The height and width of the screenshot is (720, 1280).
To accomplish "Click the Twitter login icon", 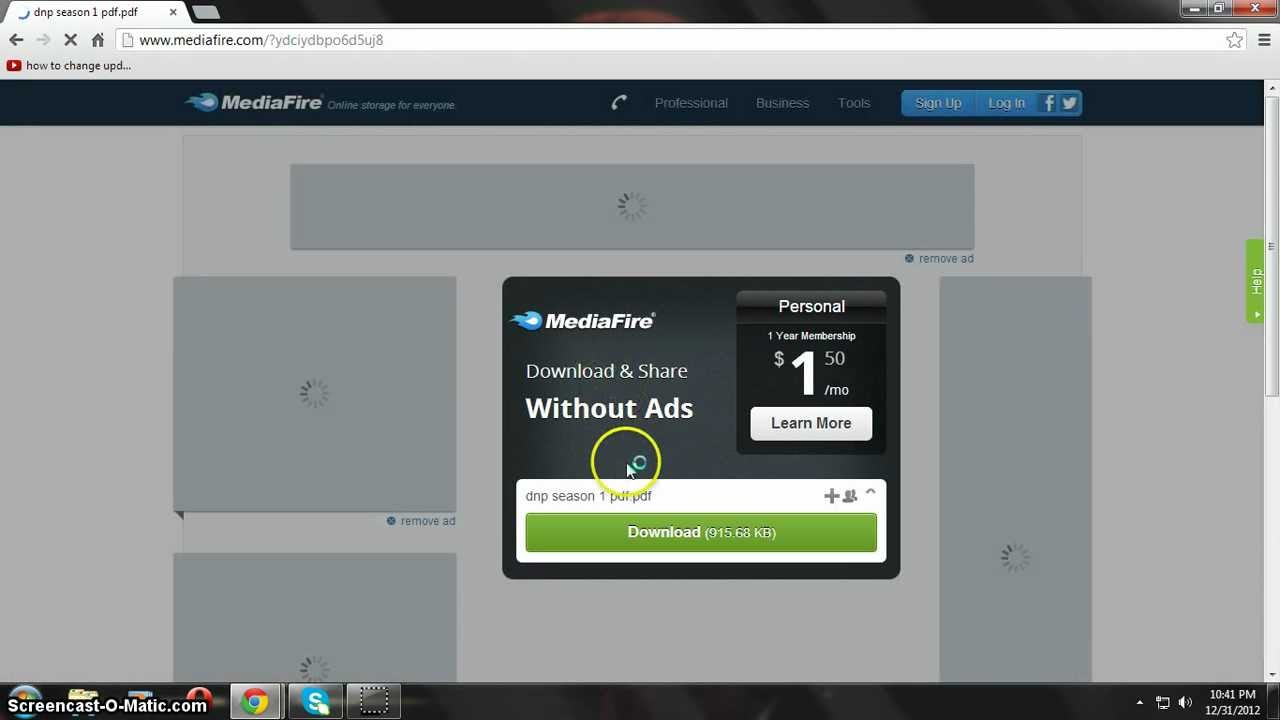I will click(x=1070, y=103).
